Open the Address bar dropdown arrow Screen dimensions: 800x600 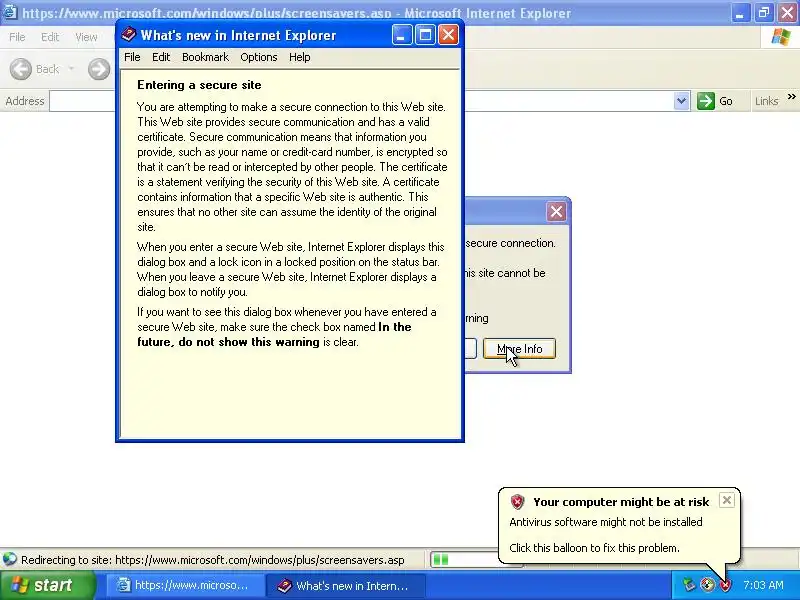[x=682, y=101]
